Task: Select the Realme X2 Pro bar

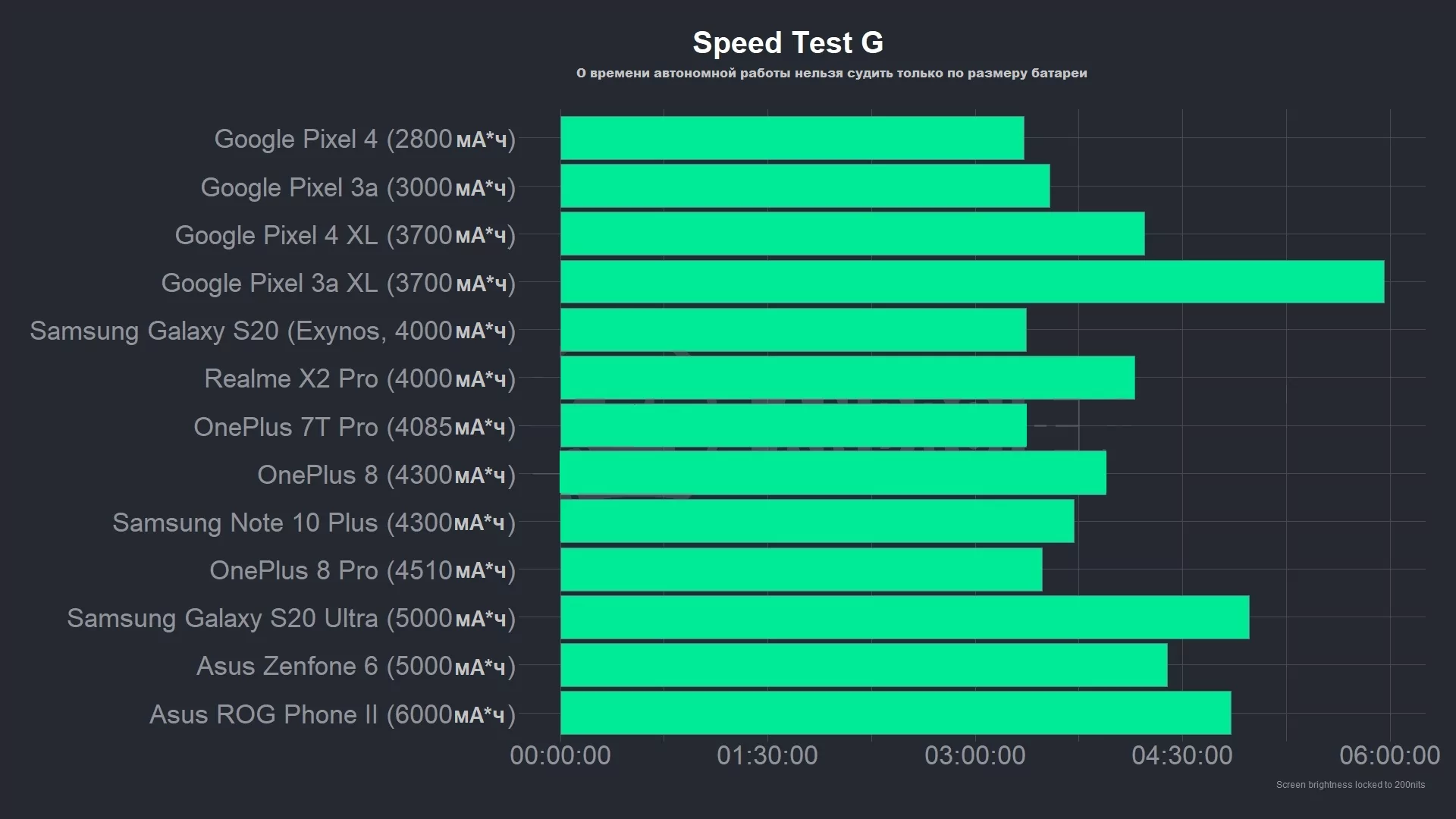Action: (848, 378)
